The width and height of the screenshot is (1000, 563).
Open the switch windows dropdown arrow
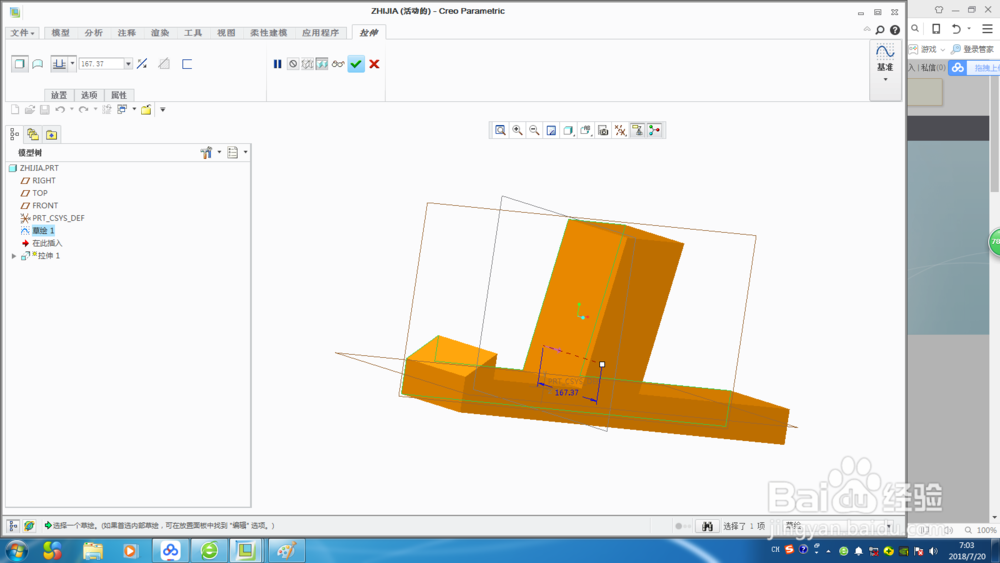(x=135, y=110)
